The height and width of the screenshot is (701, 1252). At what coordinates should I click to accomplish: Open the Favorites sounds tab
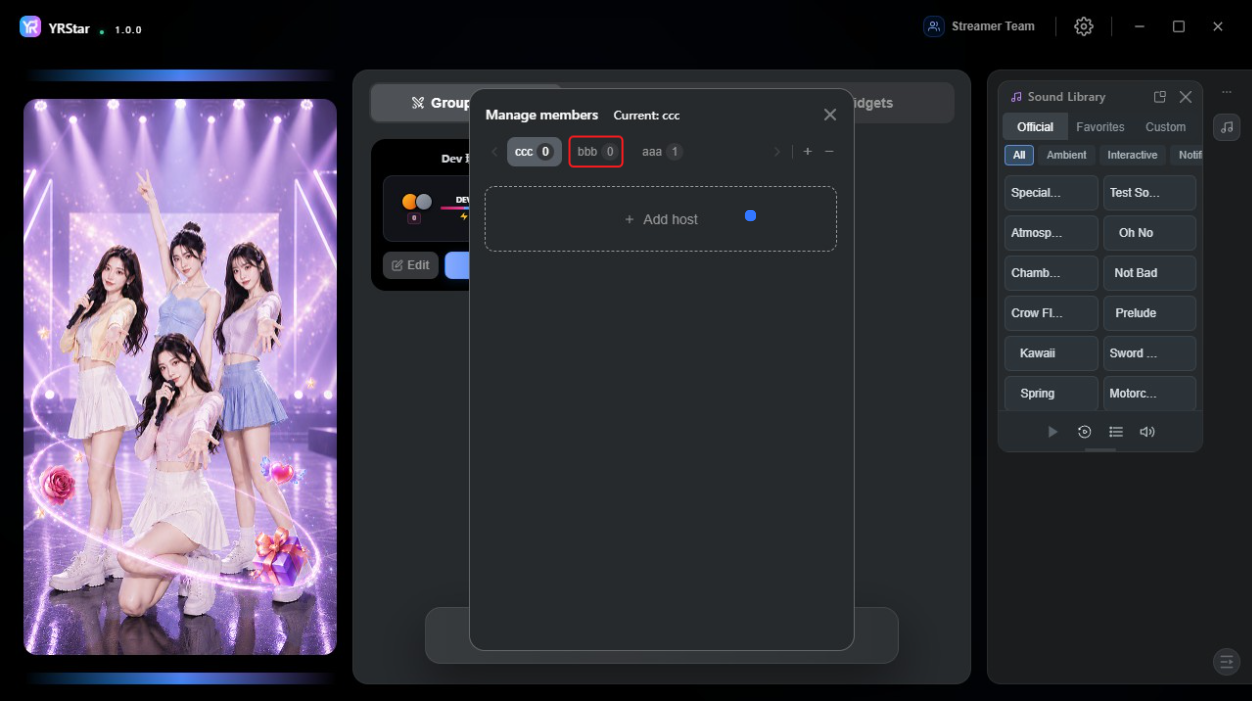click(x=1100, y=127)
